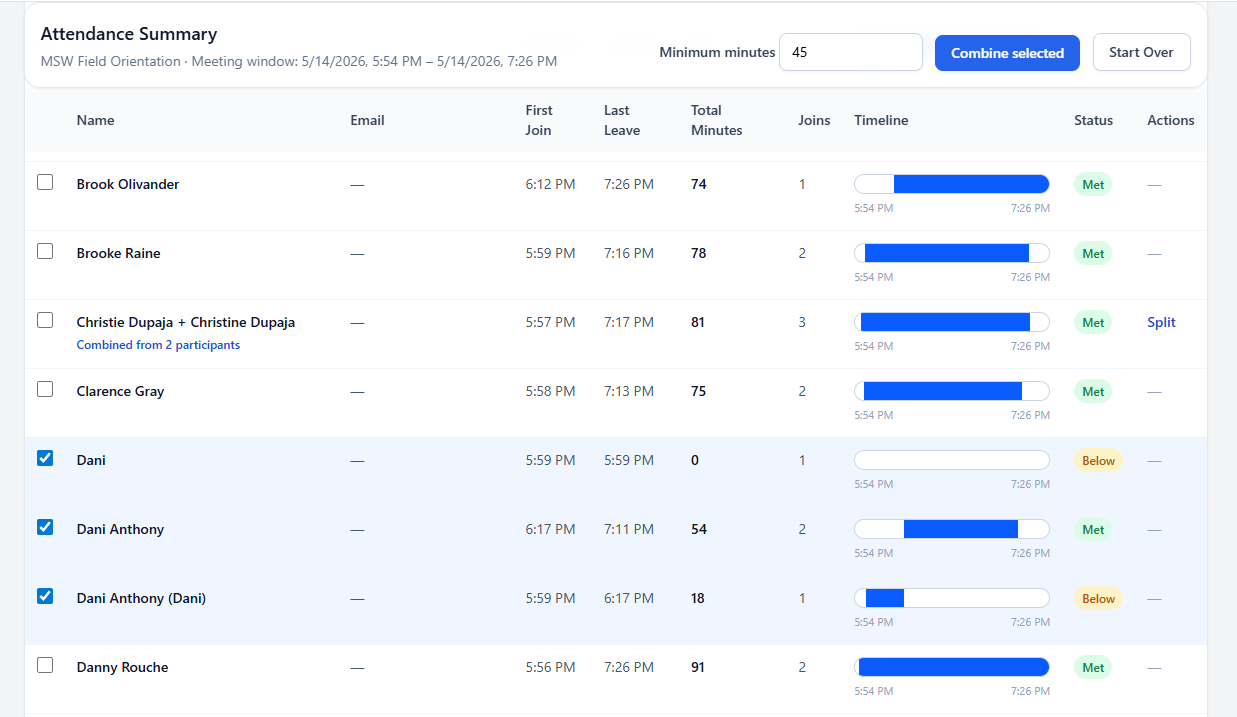Click total minutes value 81

(x=699, y=322)
